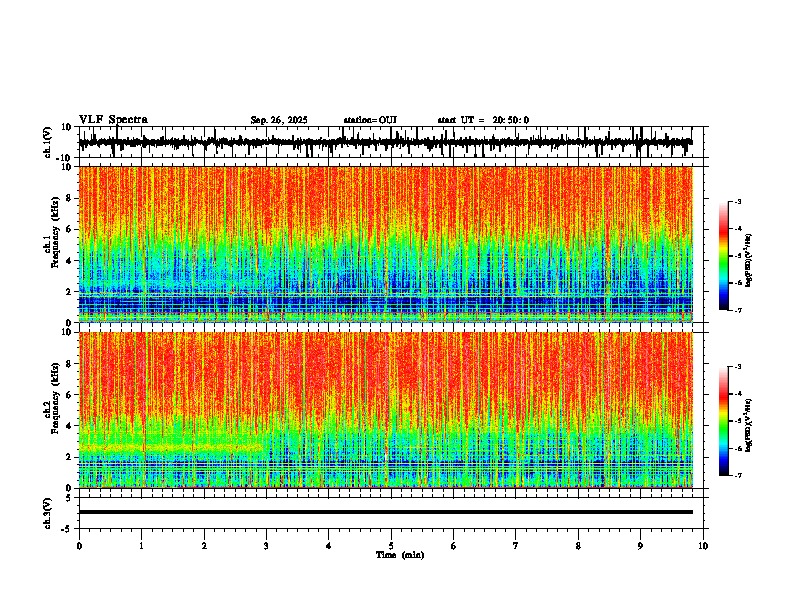Click the "ch.1(V)" axis label
792x612 pixels.
click(48, 142)
